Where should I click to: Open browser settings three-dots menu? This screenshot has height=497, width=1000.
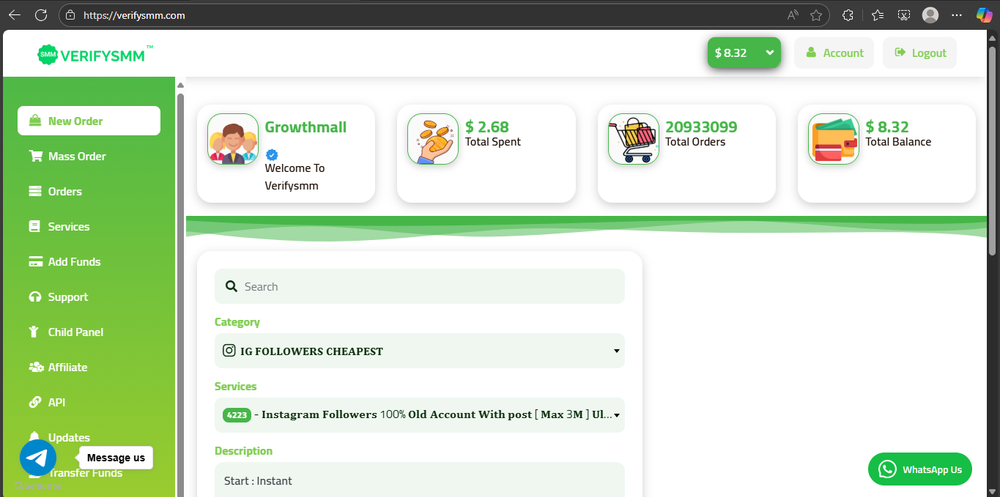(957, 15)
